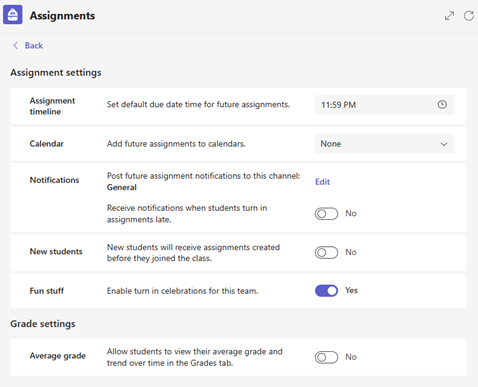Click the Assignment timeline label
Screen dimensions: 478x387
click(x=52, y=106)
